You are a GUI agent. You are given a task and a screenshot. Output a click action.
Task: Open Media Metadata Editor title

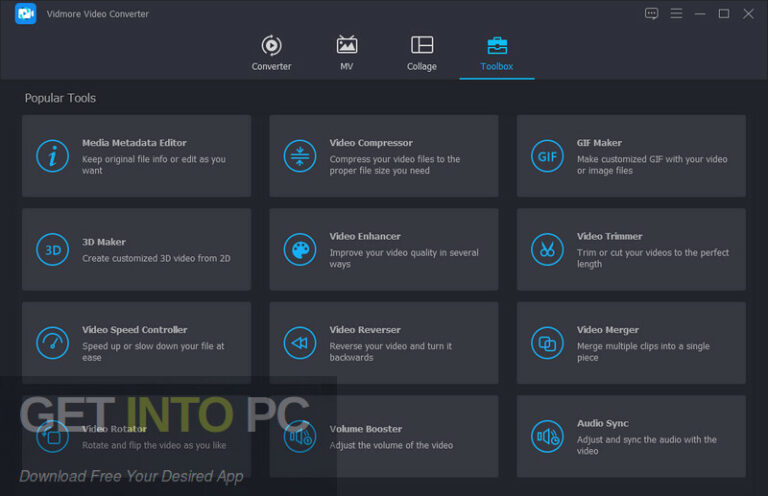pyautogui.click(x=134, y=143)
